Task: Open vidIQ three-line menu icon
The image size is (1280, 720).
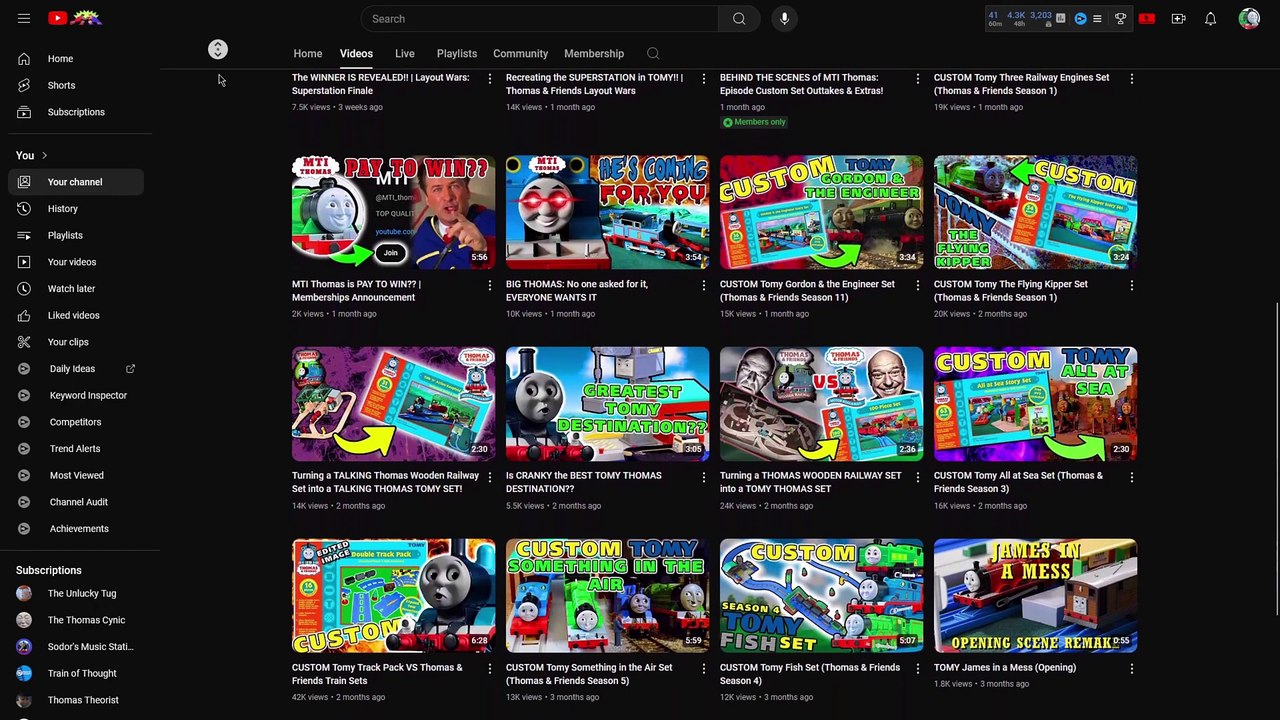Action: 1097,18
